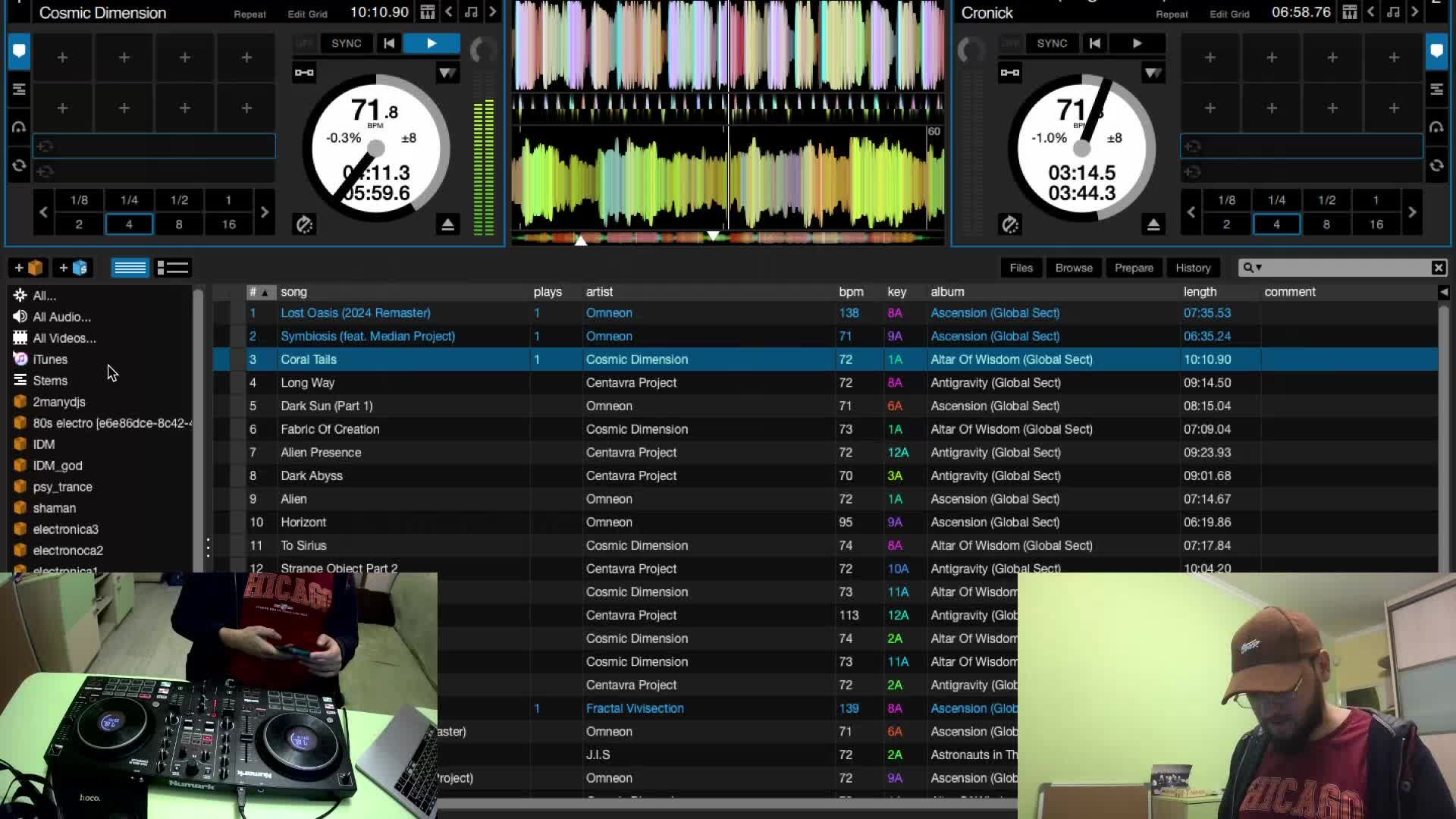1456x819 pixels.
Task: Shift right deck loop sizes left
Action: pyautogui.click(x=1191, y=212)
